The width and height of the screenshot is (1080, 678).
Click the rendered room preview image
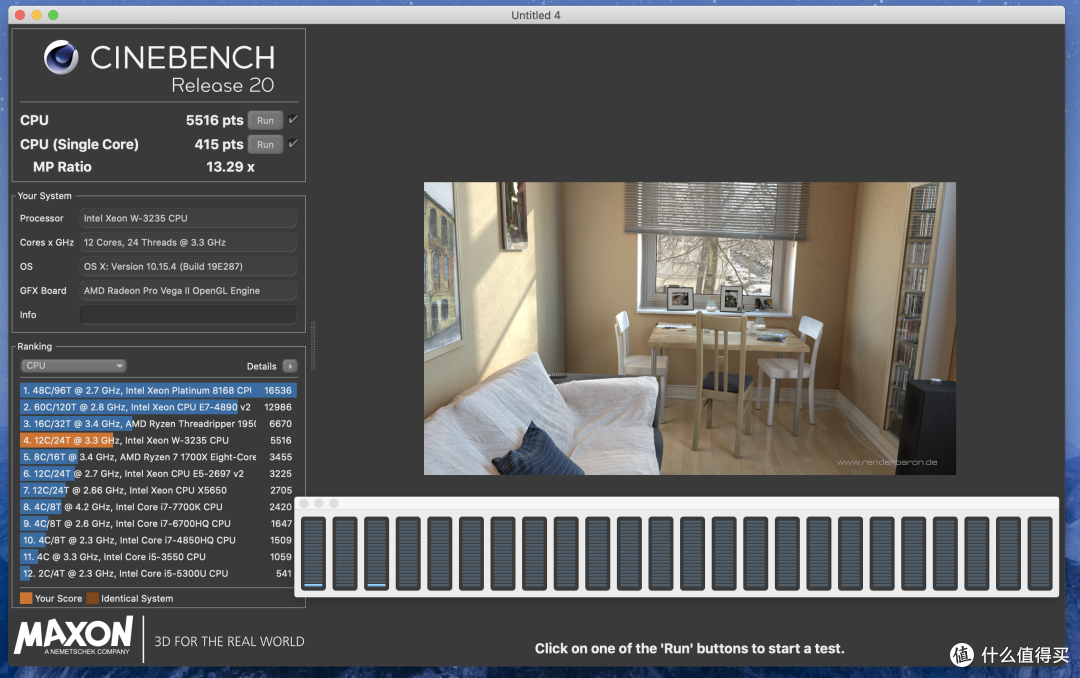point(689,328)
